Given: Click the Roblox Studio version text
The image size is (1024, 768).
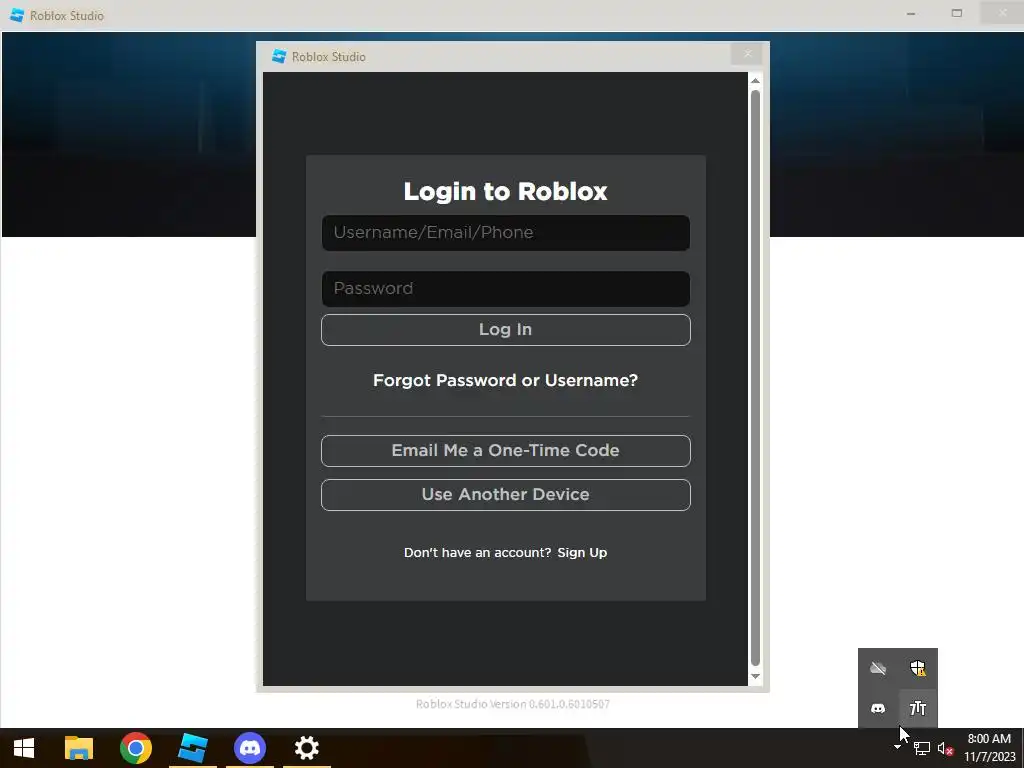Looking at the screenshot, I should click(513, 704).
